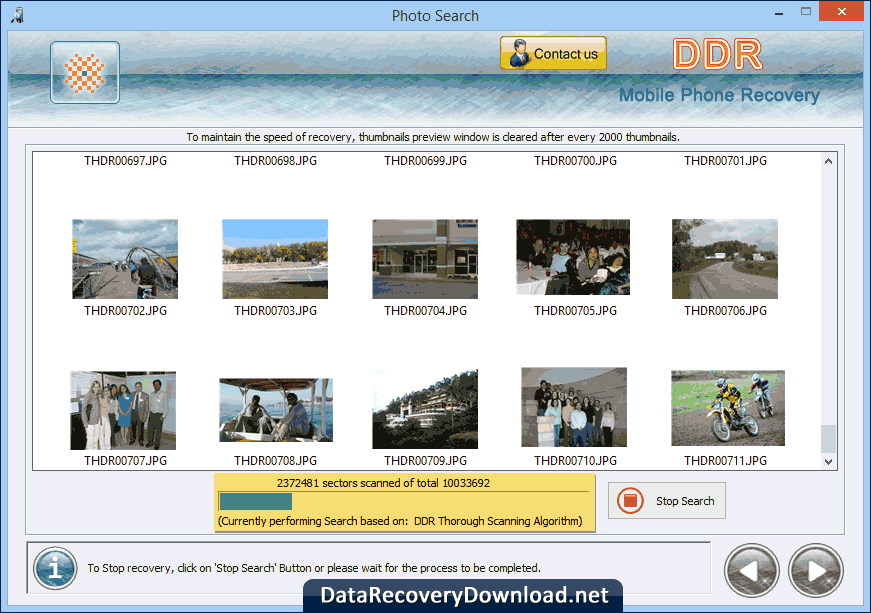
Task: Go back with the left arrow button
Action: tap(752, 570)
